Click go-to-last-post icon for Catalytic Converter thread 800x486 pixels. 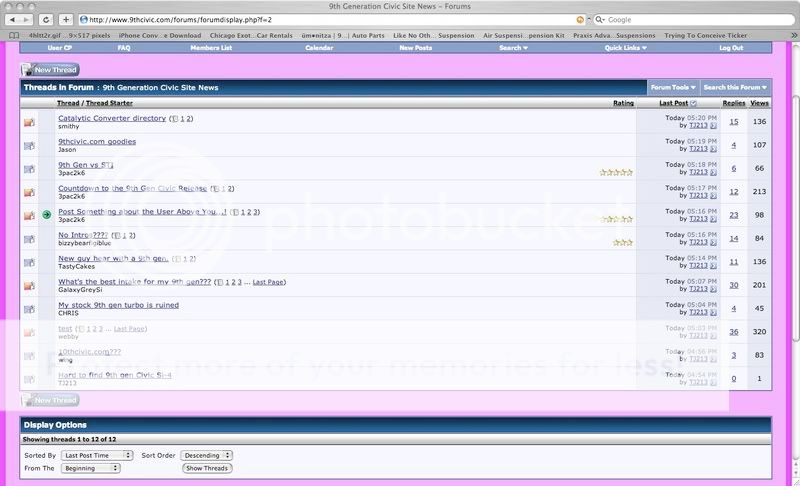(714, 126)
